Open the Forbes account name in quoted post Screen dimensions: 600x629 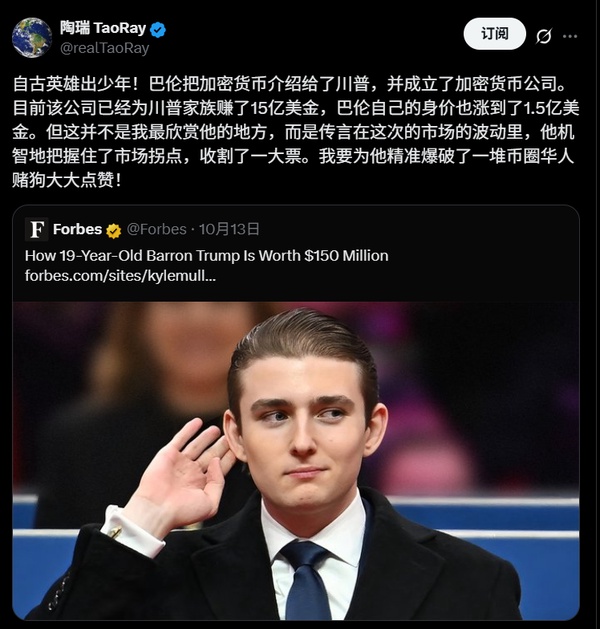point(77,229)
